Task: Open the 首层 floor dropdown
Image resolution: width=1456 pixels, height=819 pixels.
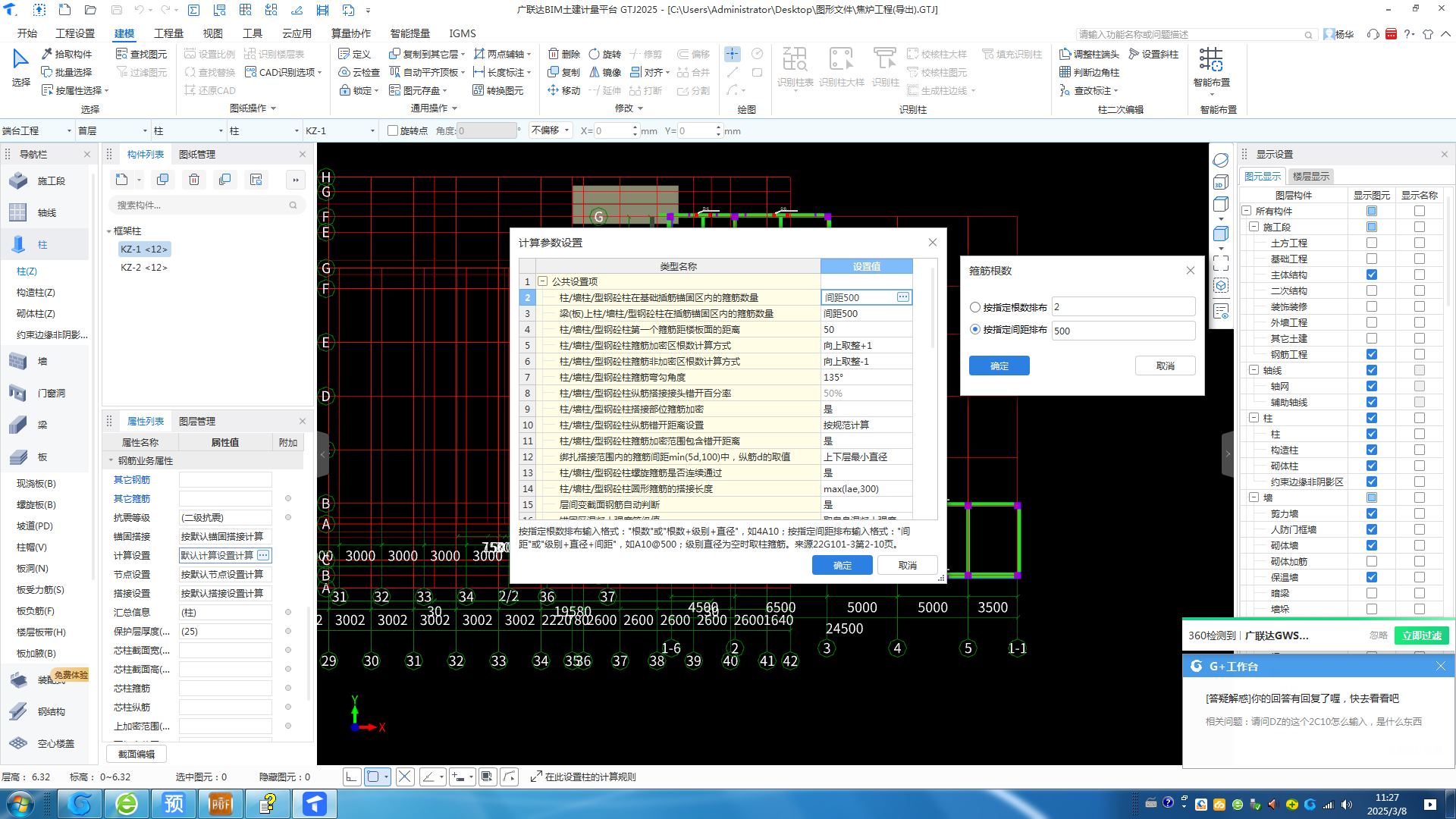Action: point(145,130)
